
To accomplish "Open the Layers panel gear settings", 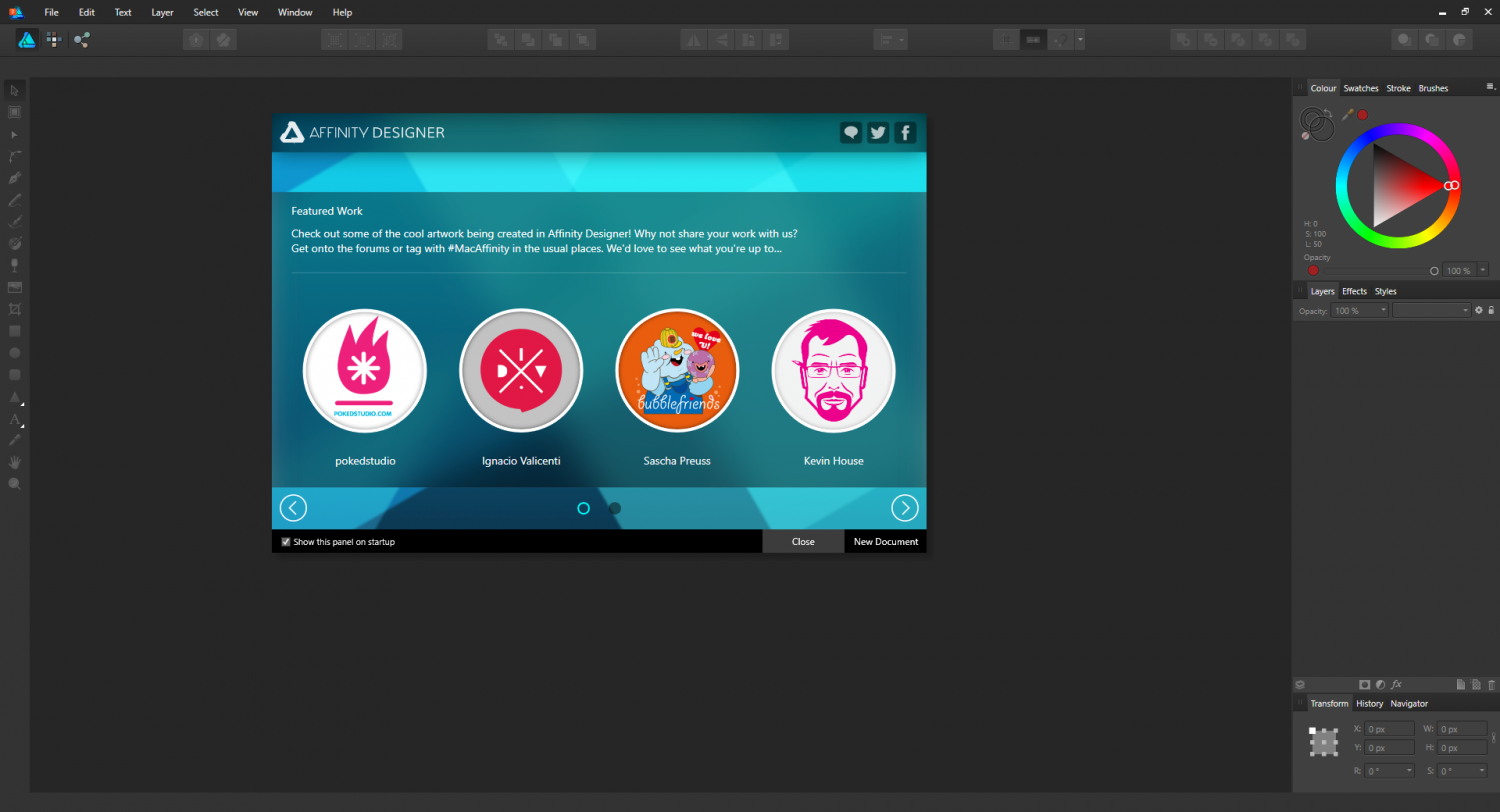I will (1479, 310).
